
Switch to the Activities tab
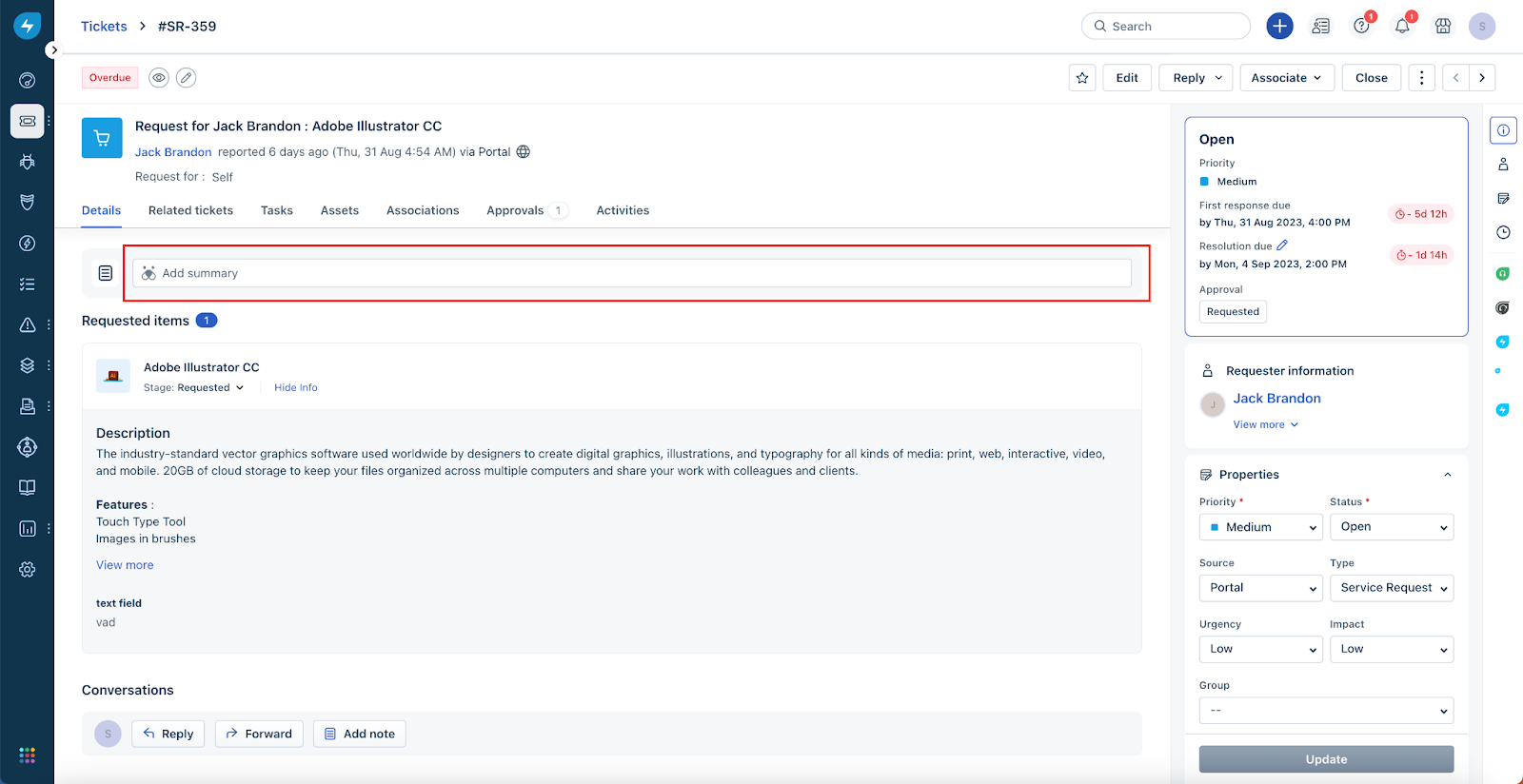(623, 210)
